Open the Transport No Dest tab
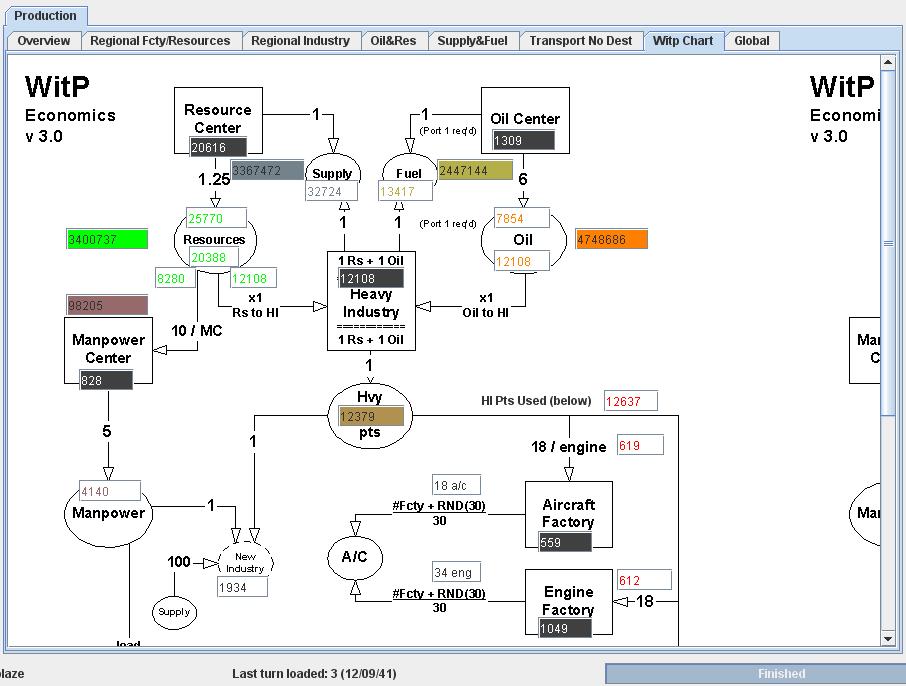Image resolution: width=906 pixels, height=686 pixels. point(581,41)
